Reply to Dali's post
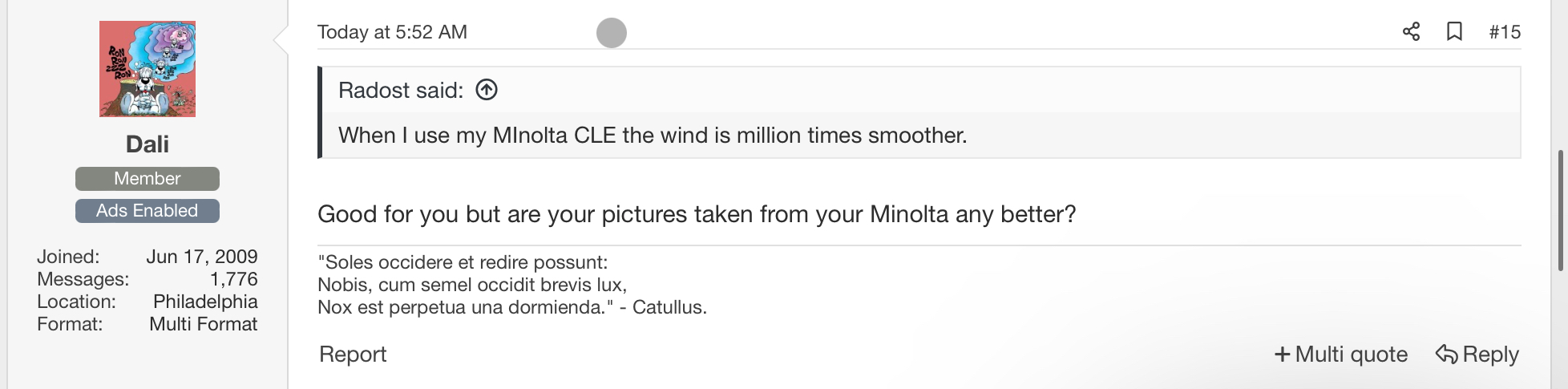The width and height of the screenshot is (1568, 389). coord(1477,355)
